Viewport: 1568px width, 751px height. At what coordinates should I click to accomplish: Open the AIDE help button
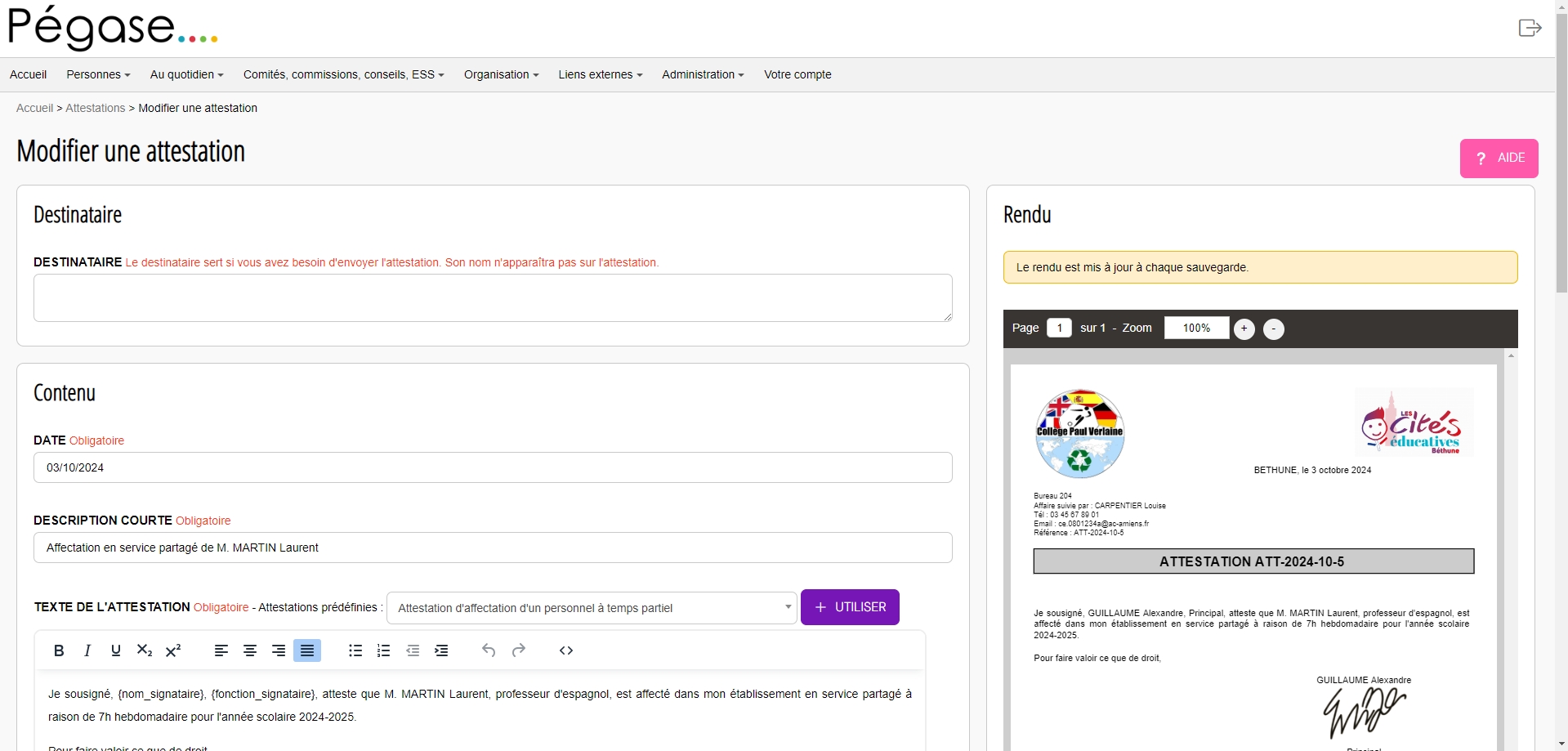[x=1499, y=158]
